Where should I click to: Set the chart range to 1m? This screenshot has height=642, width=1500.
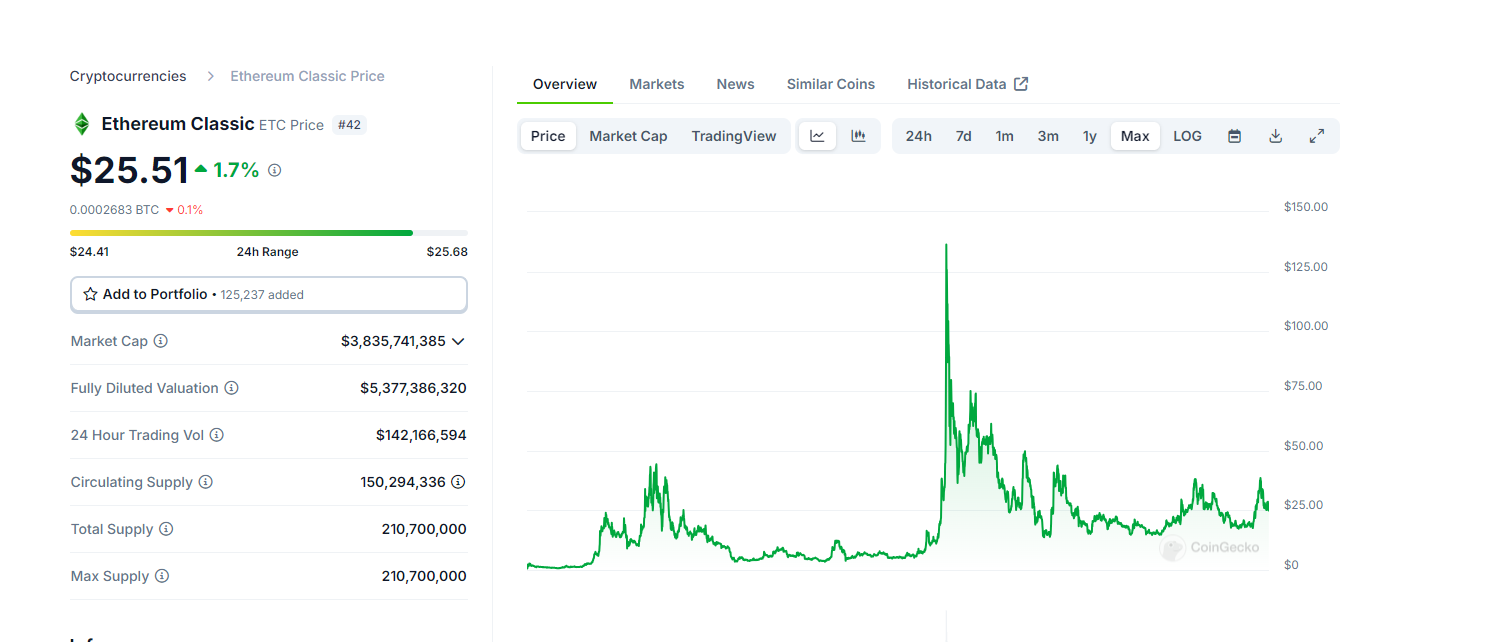[x=1004, y=136]
